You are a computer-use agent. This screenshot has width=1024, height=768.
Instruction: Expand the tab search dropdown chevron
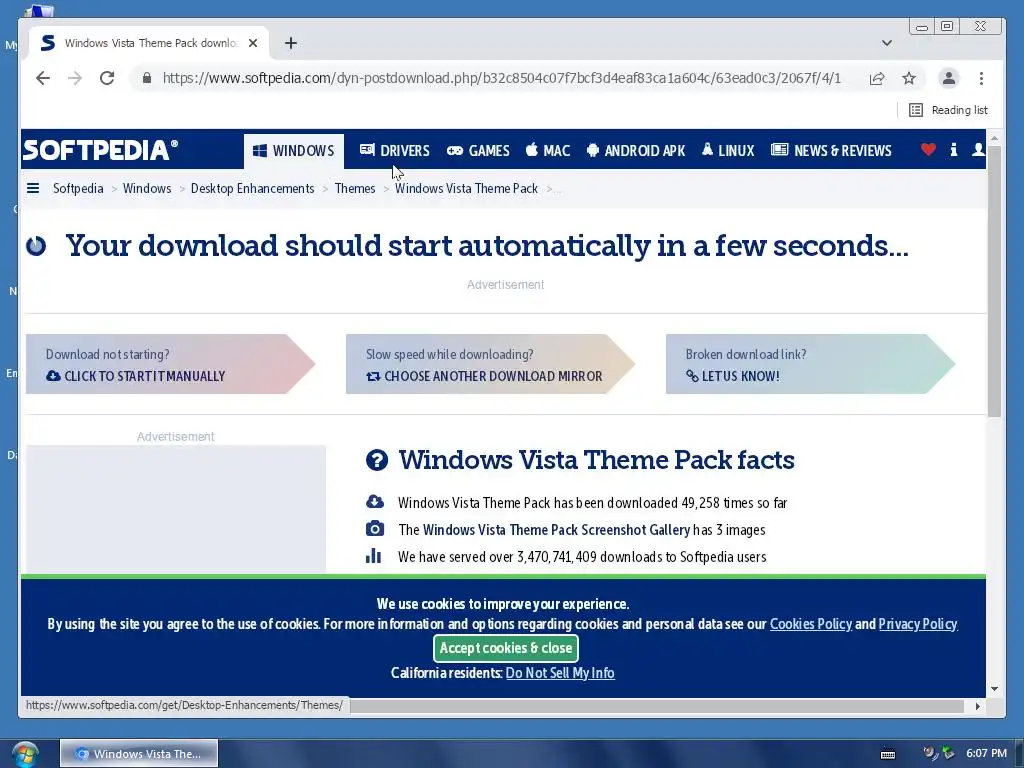(x=887, y=43)
